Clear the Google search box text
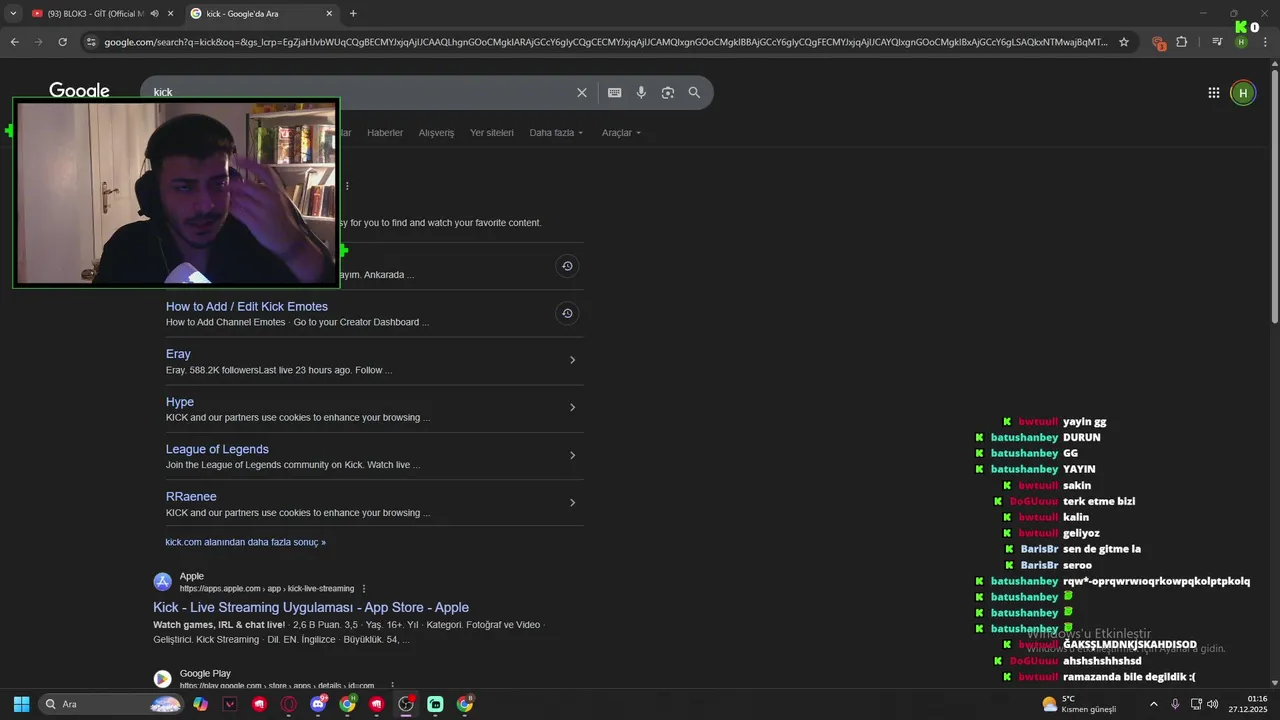This screenshot has height=720, width=1280. coord(582,92)
